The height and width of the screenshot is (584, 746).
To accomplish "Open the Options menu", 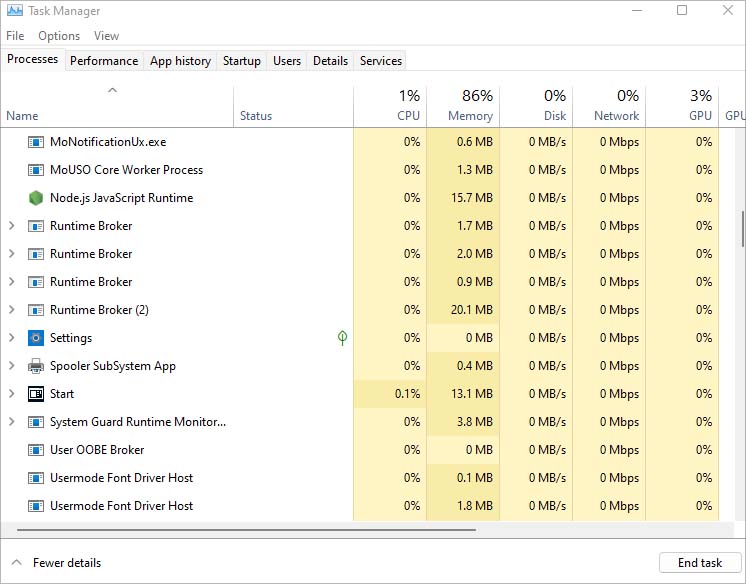I will (59, 36).
